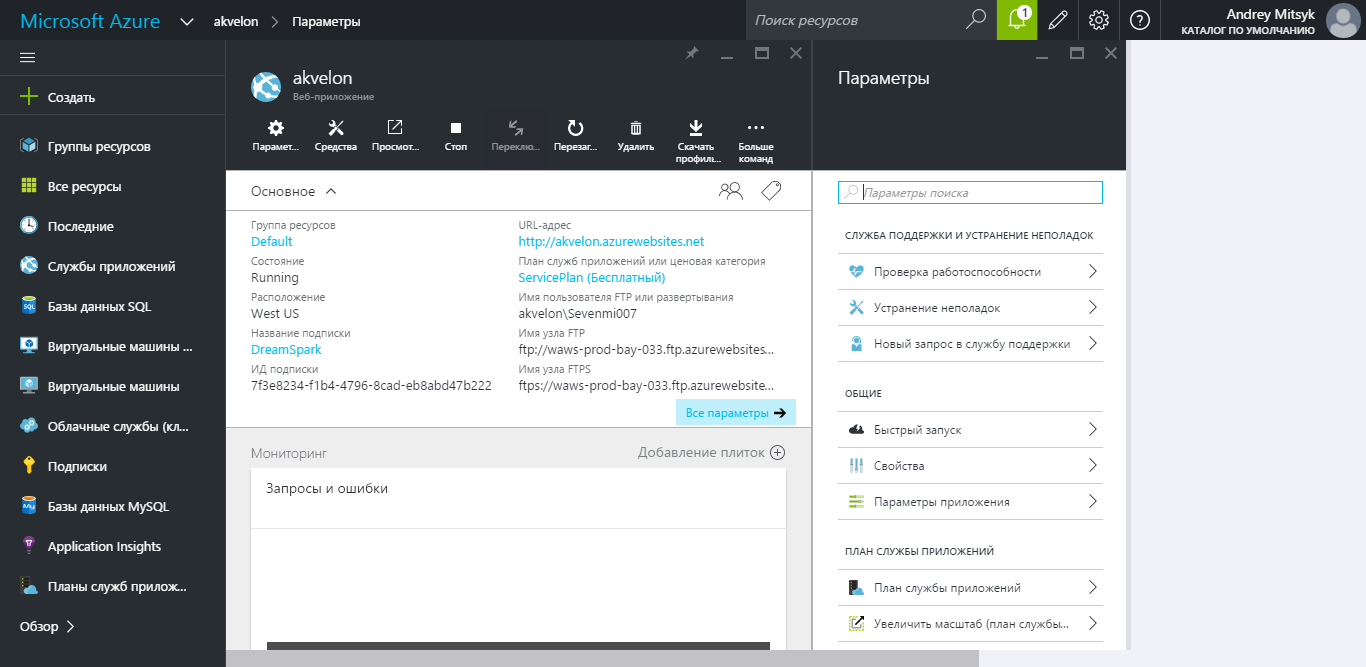The width and height of the screenshot is (1366, 667).
Task: Click the notifications bell icon
Action: (x=1018, y=20)
